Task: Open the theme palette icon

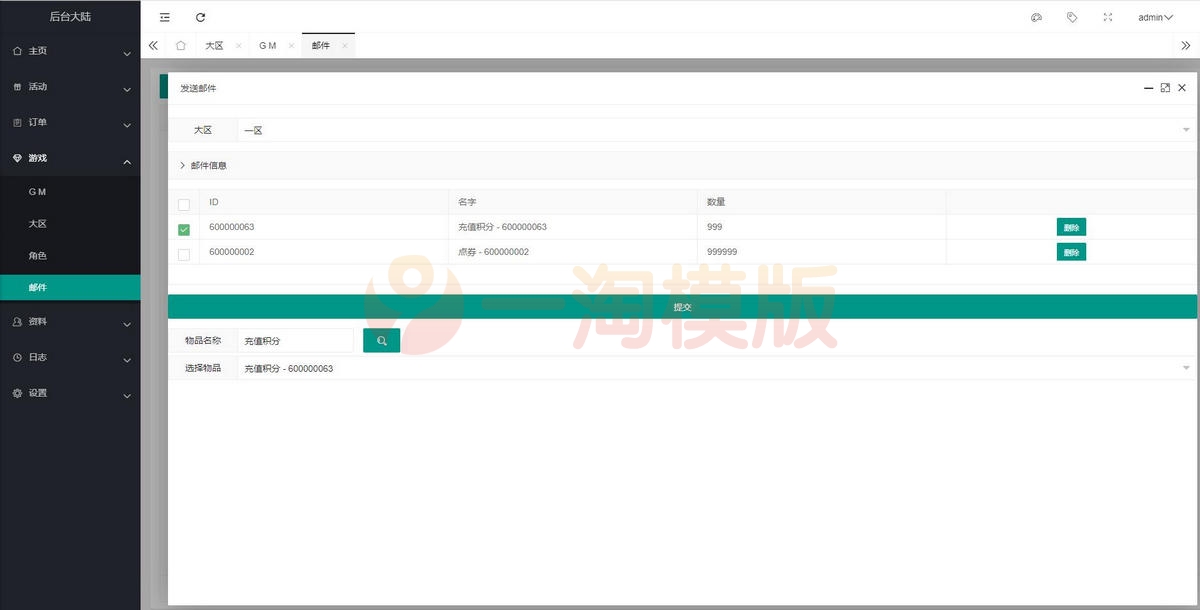Action: tap(1036, 17)
